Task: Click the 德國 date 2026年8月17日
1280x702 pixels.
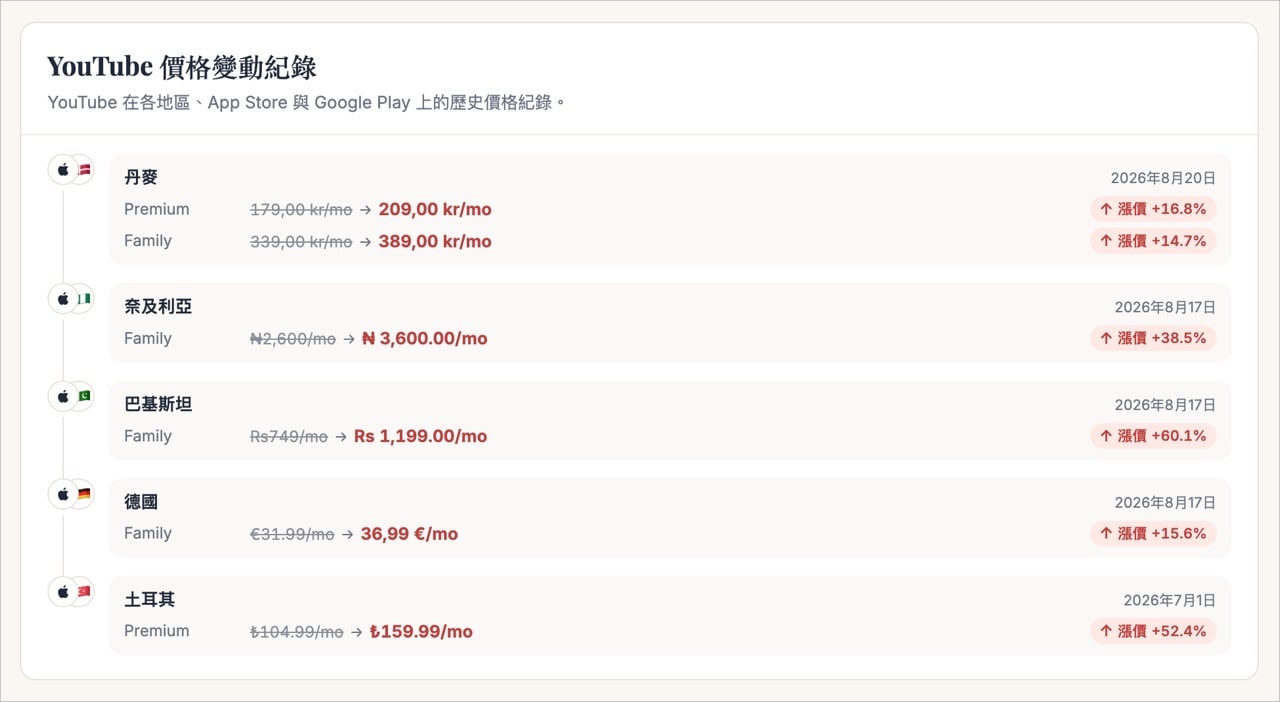Action: 1165,502
